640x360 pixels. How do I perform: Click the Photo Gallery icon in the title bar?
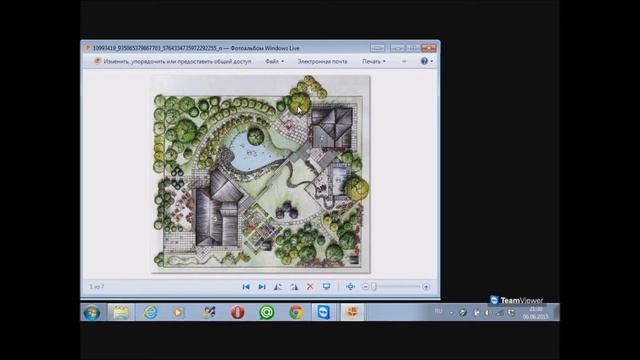coord(87,48)
